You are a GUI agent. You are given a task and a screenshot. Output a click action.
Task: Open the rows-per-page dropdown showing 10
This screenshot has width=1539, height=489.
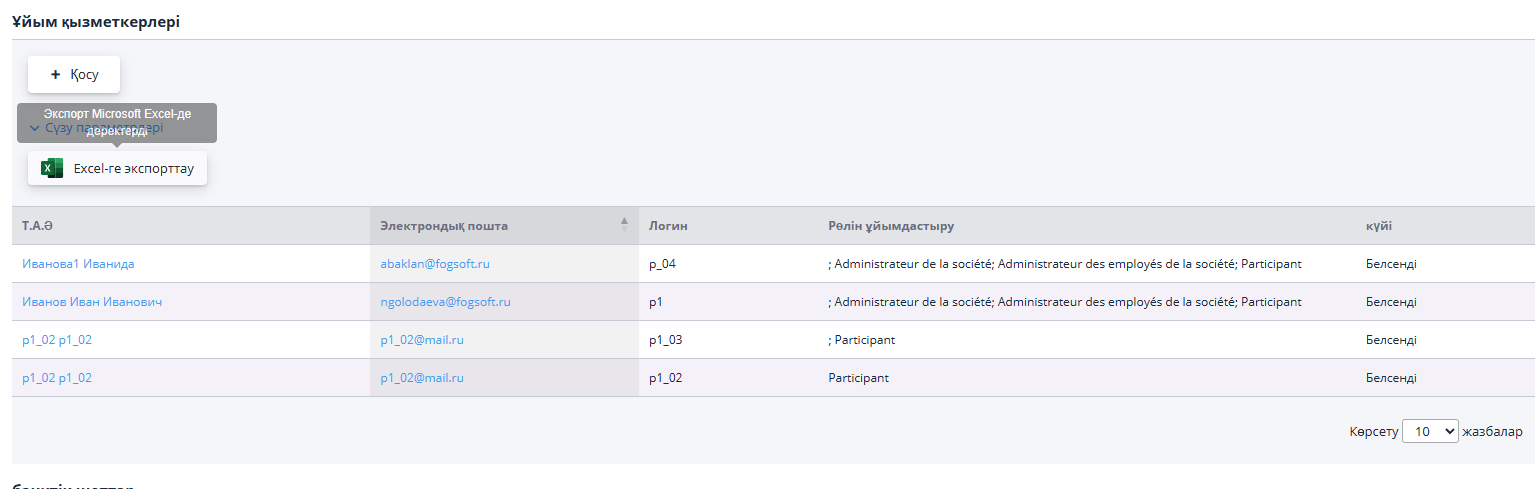(1430, 431)
